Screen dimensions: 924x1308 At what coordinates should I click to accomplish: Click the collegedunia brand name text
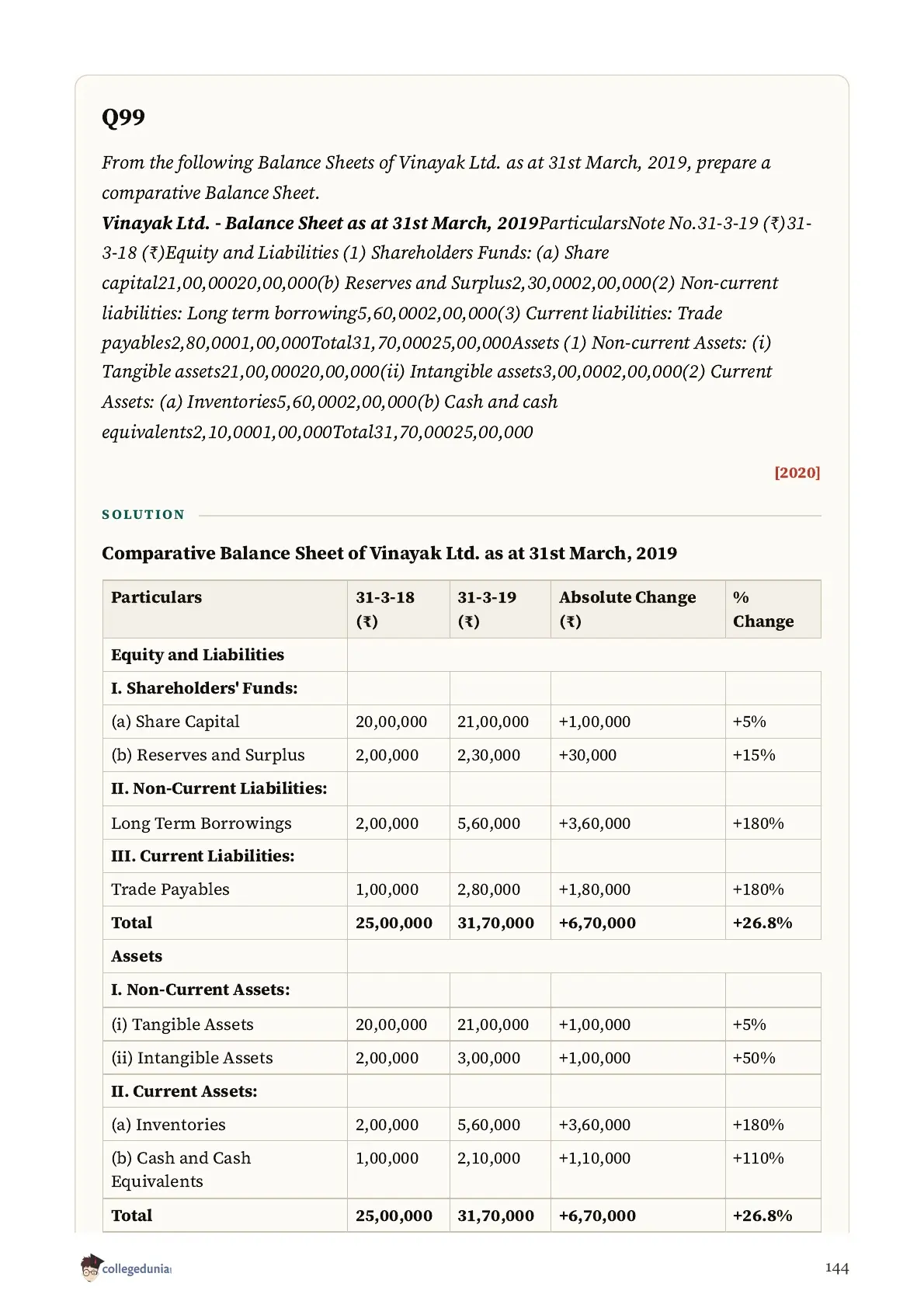137,1269
